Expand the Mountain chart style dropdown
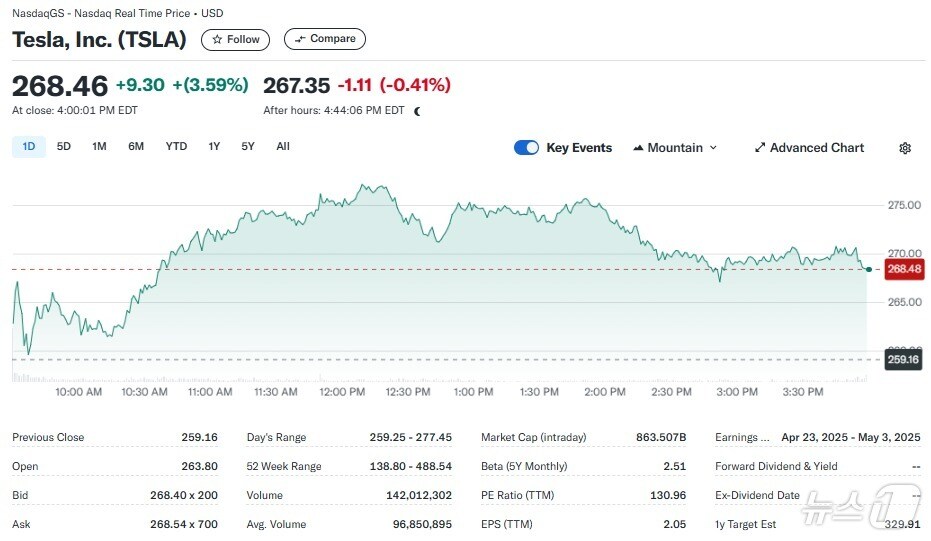This screenshot has height=541, width=931. coord(712,148)
